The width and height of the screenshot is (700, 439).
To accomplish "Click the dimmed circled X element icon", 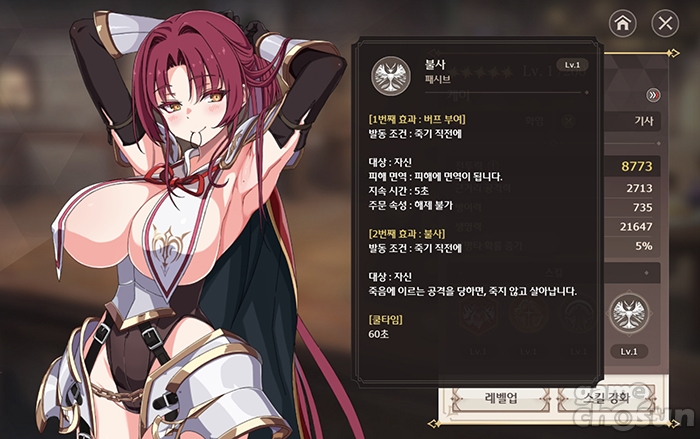I will pos(568,121).
